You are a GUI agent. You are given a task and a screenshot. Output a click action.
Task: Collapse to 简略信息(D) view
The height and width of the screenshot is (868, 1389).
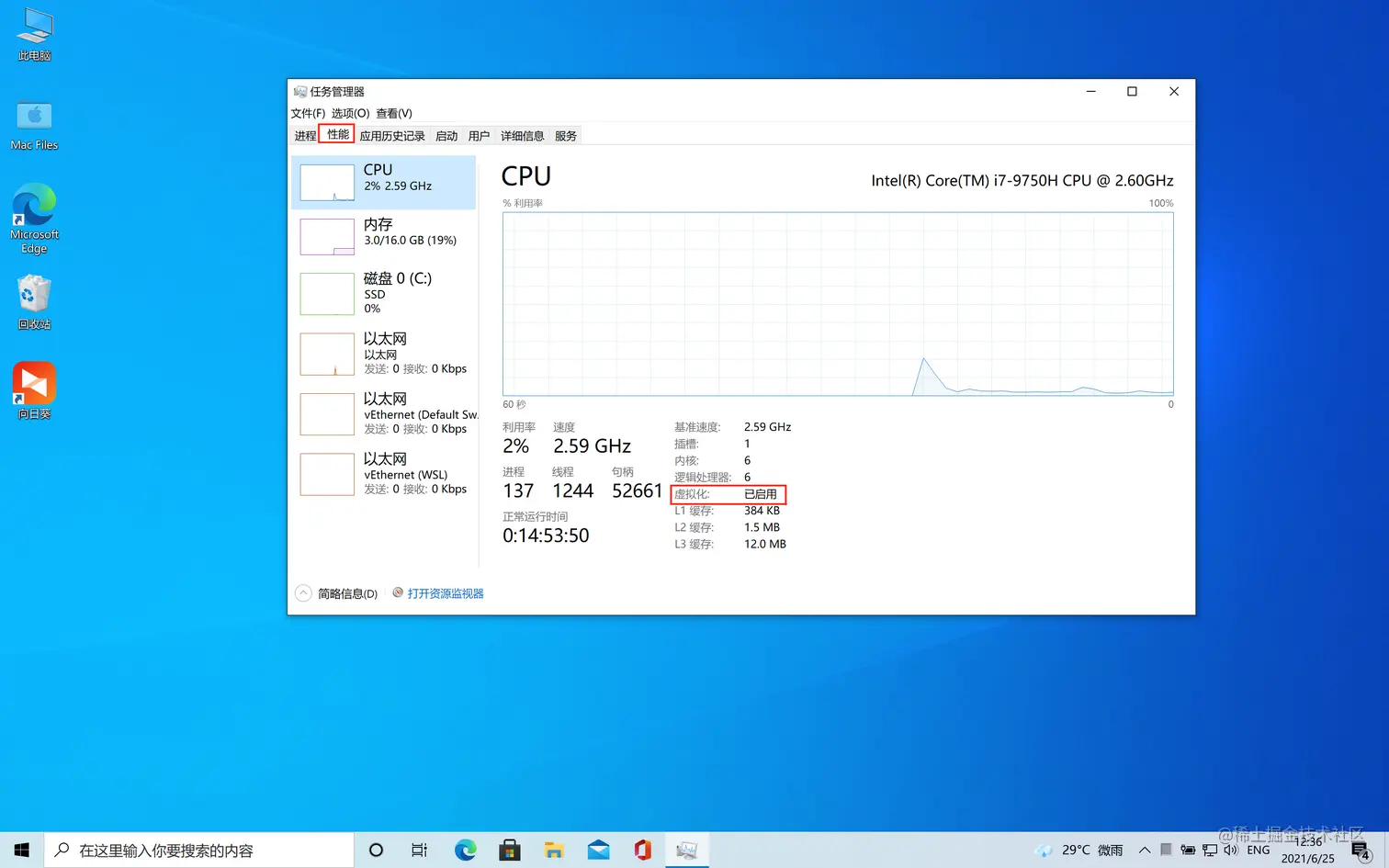tap(337, 593)
